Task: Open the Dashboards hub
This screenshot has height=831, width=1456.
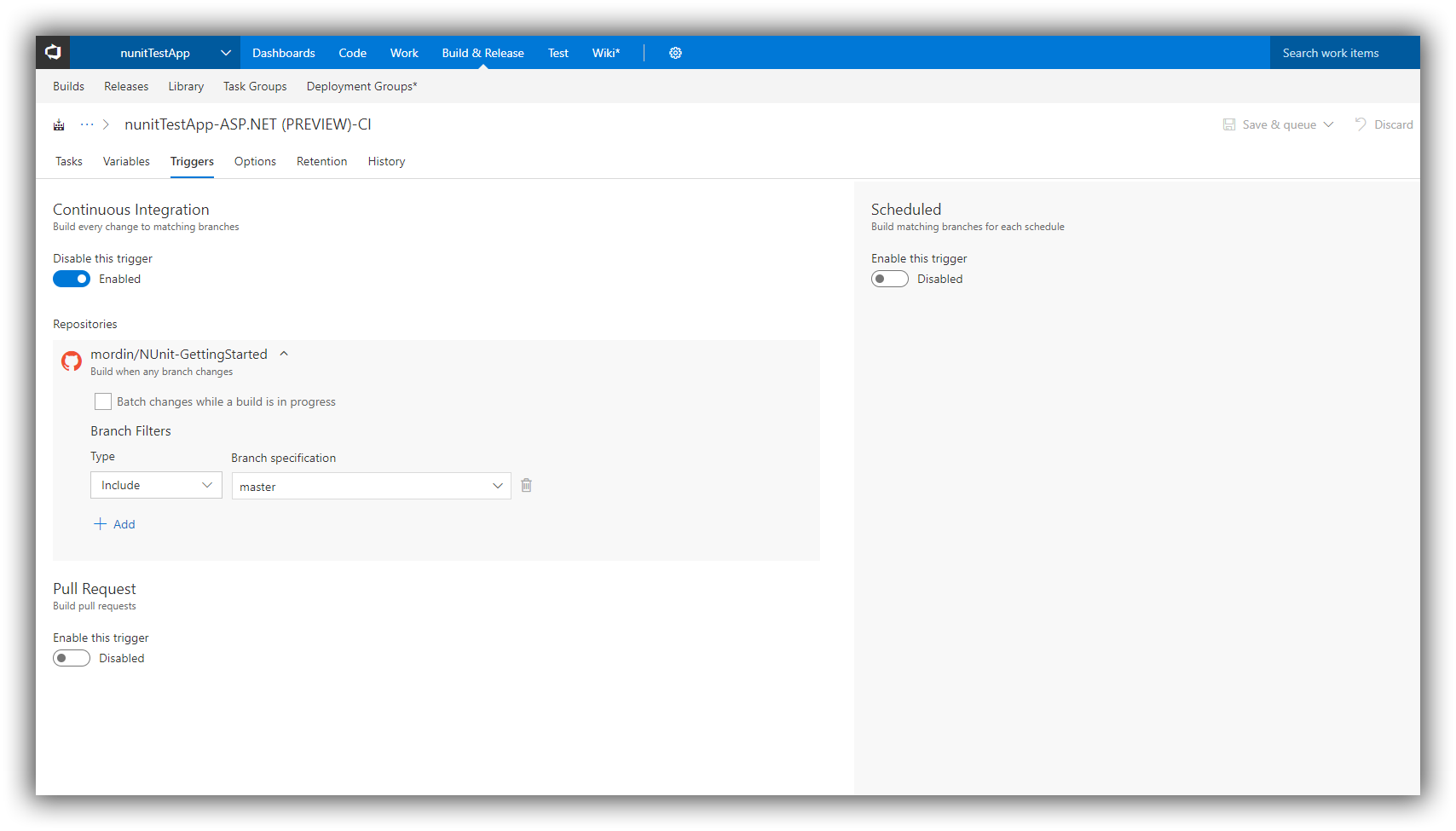Action: 284,53
